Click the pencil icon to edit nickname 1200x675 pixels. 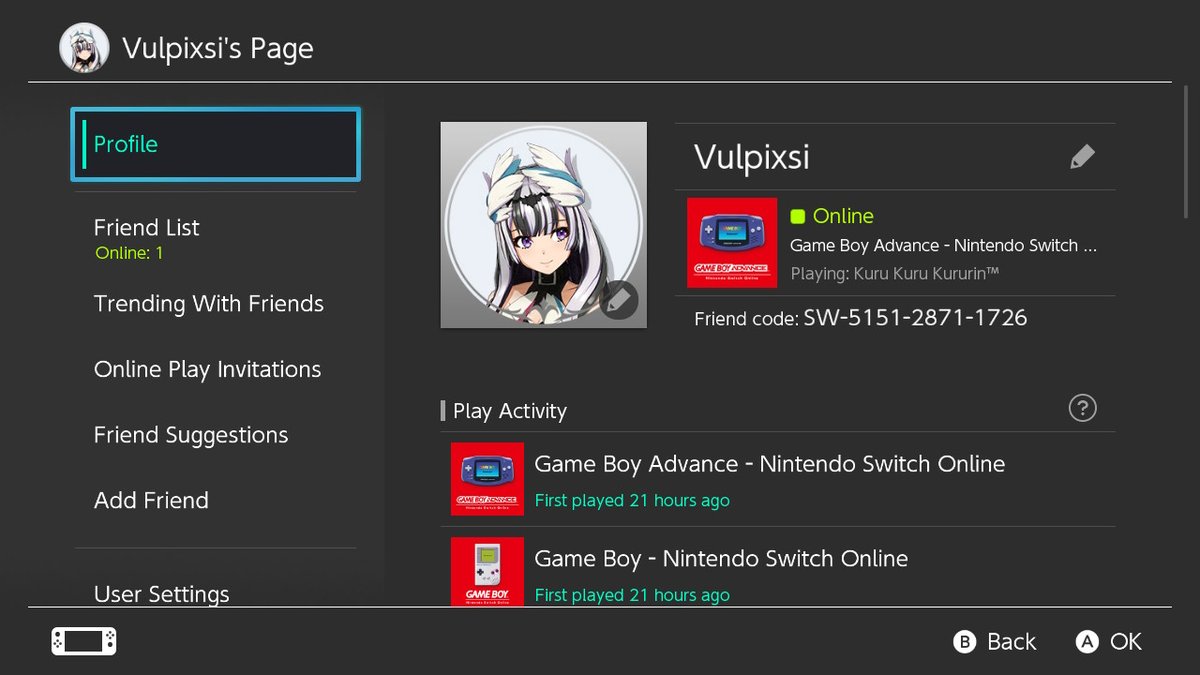[1082, 156]
